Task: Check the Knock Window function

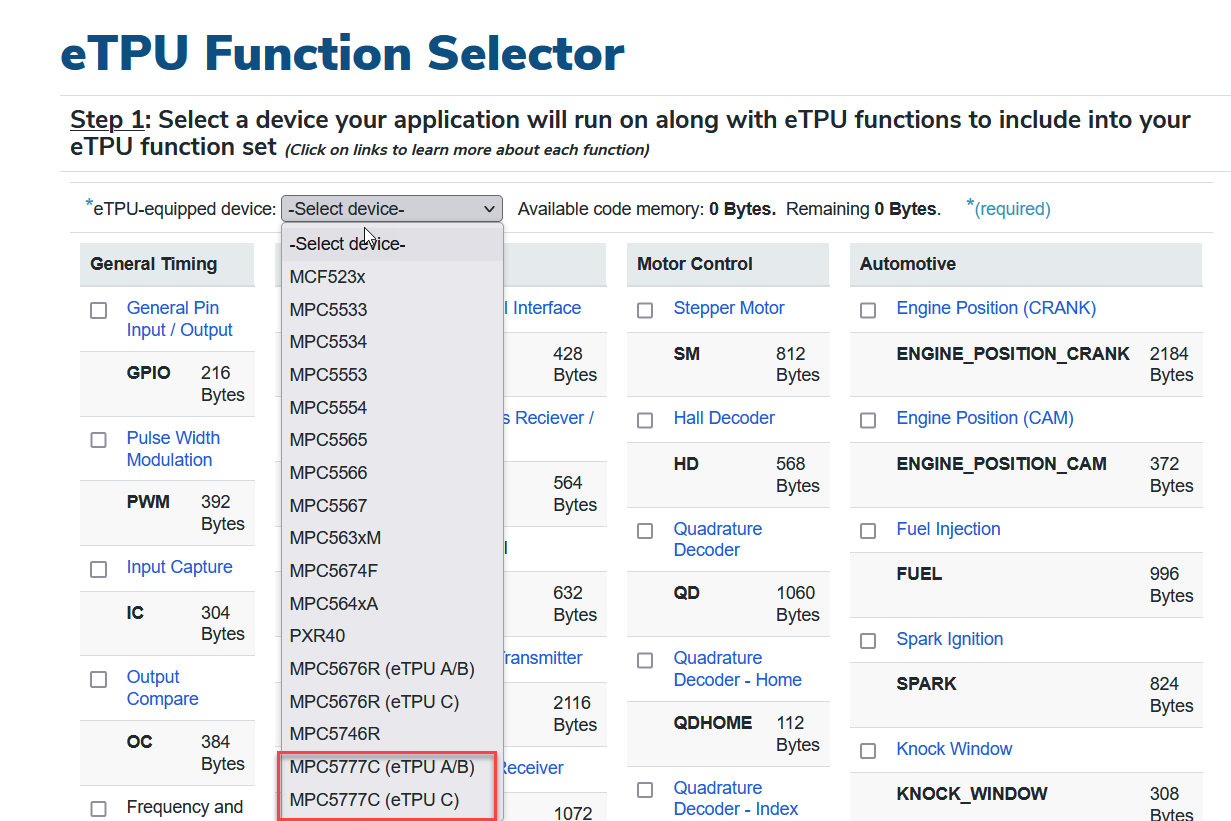Action: (x=867, y=751)
